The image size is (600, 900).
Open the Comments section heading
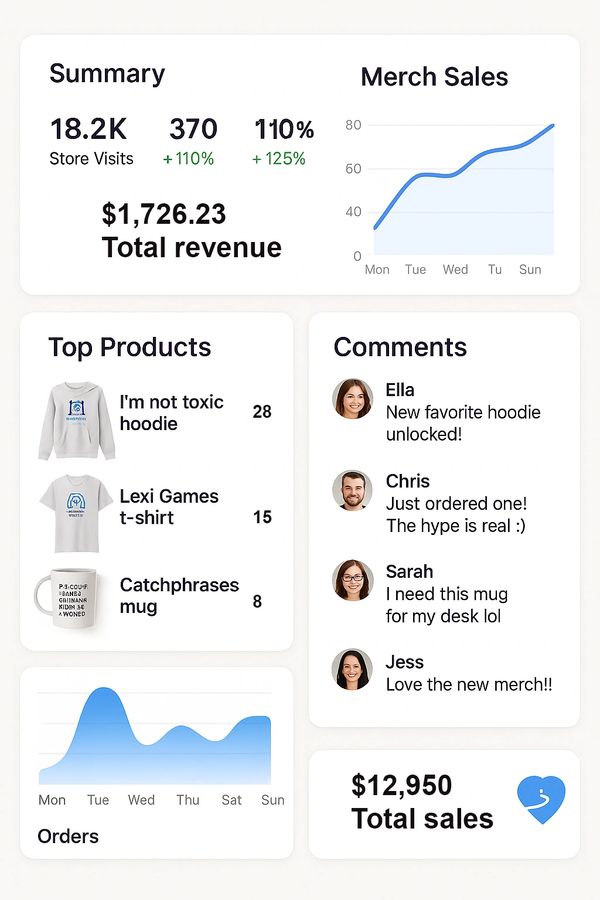[399, 347]
